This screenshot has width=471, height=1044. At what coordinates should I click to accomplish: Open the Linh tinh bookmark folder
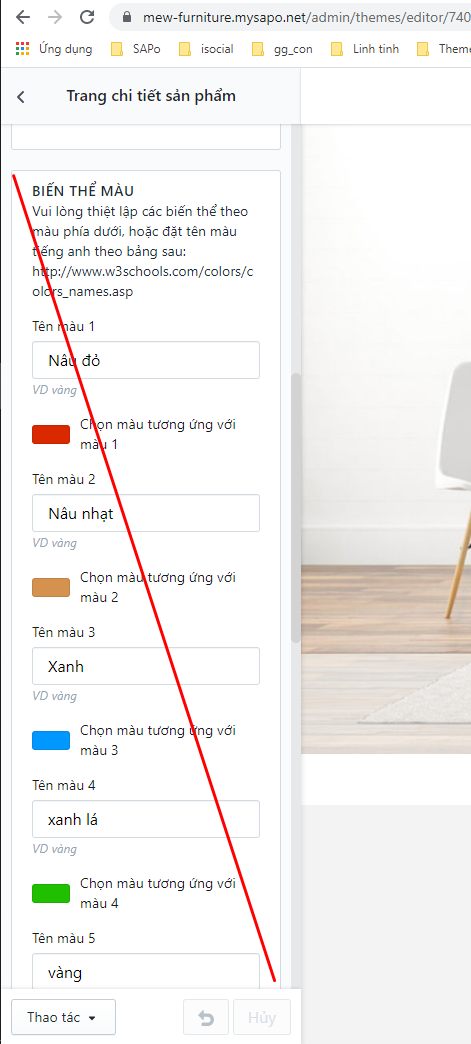click(365, 49)
